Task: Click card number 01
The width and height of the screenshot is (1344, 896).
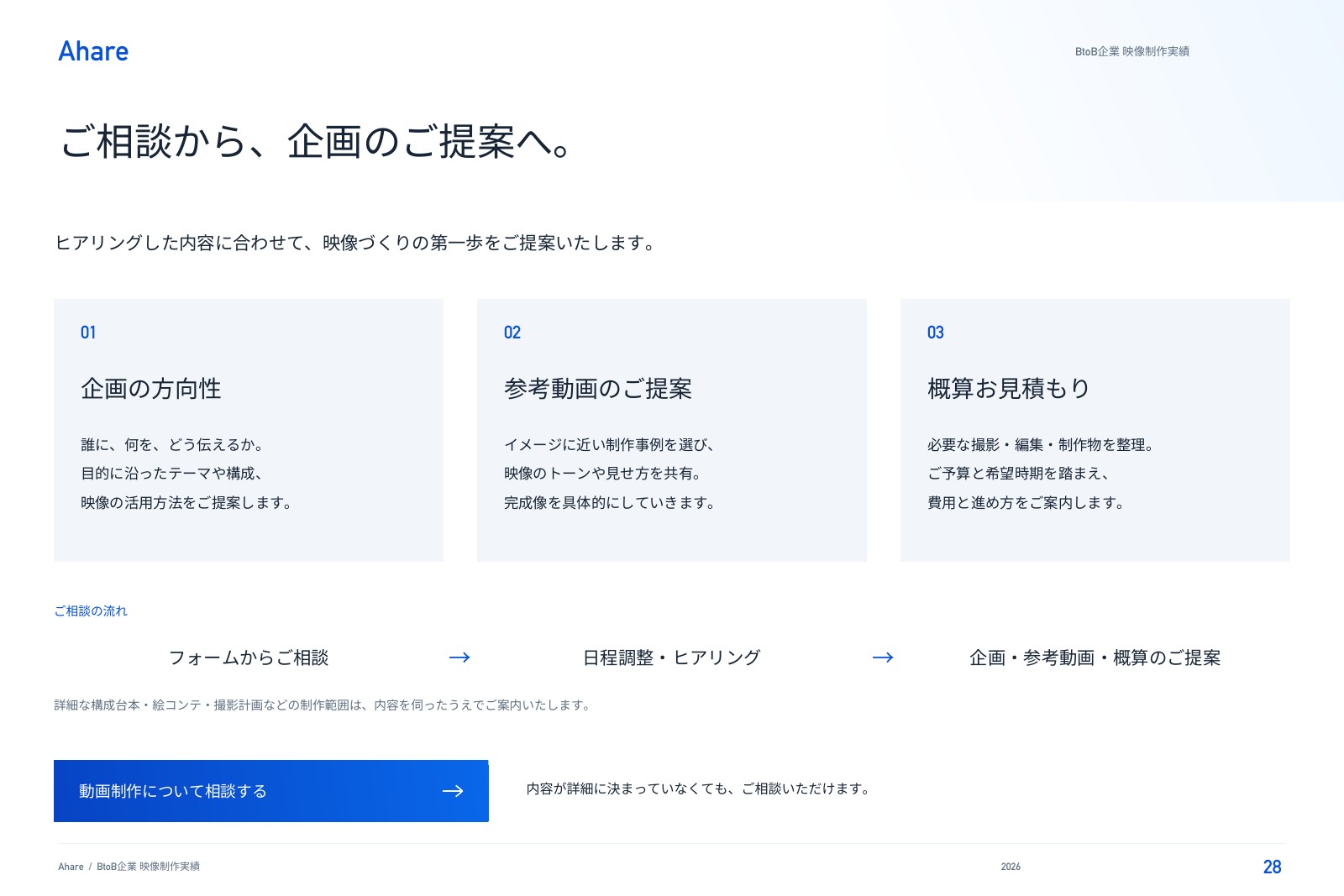Action: [x=88, y=333]
